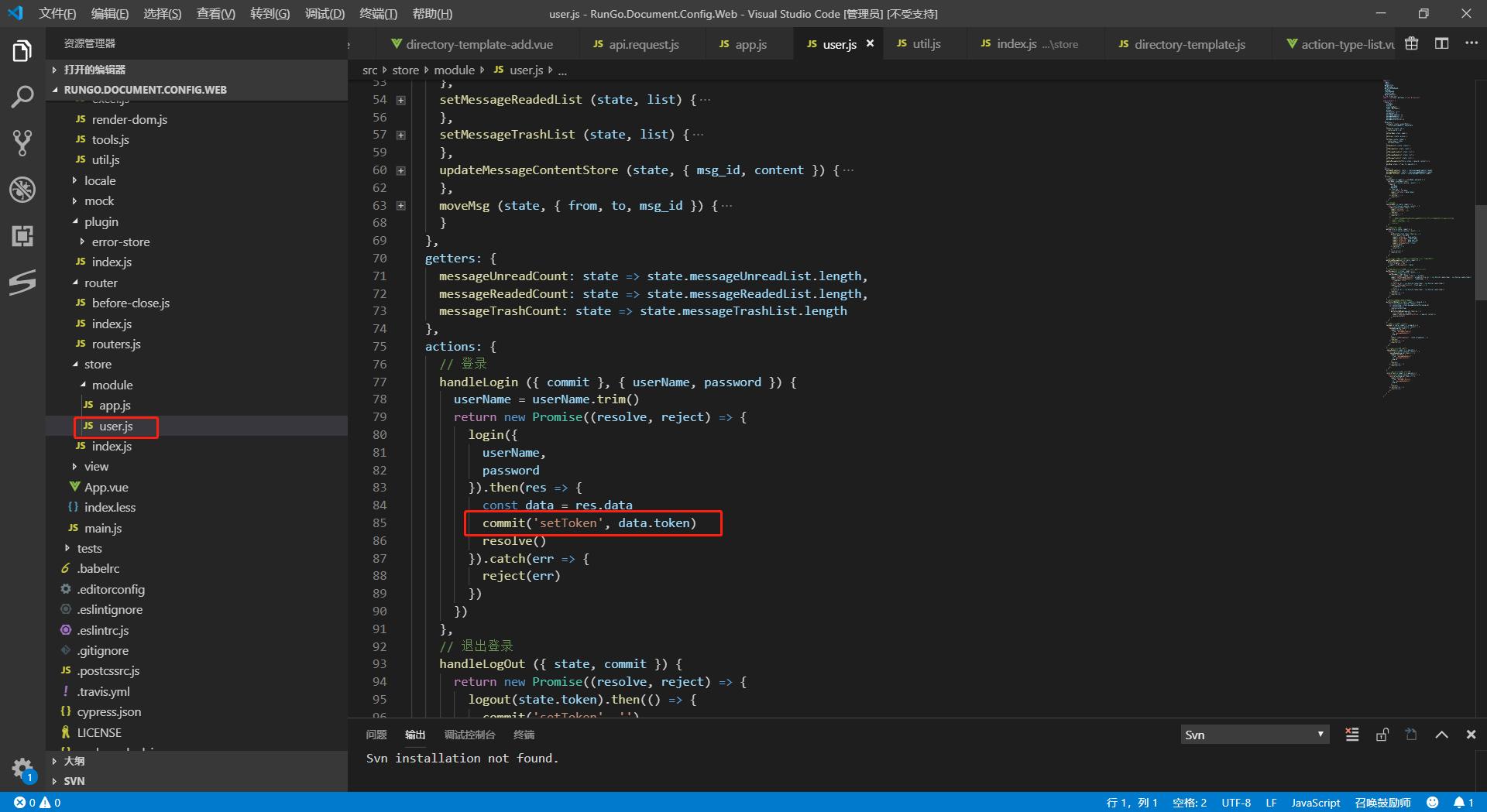Click the module breadcrumb segment
The image size is (1487, 812).
(x=454, y=70)
